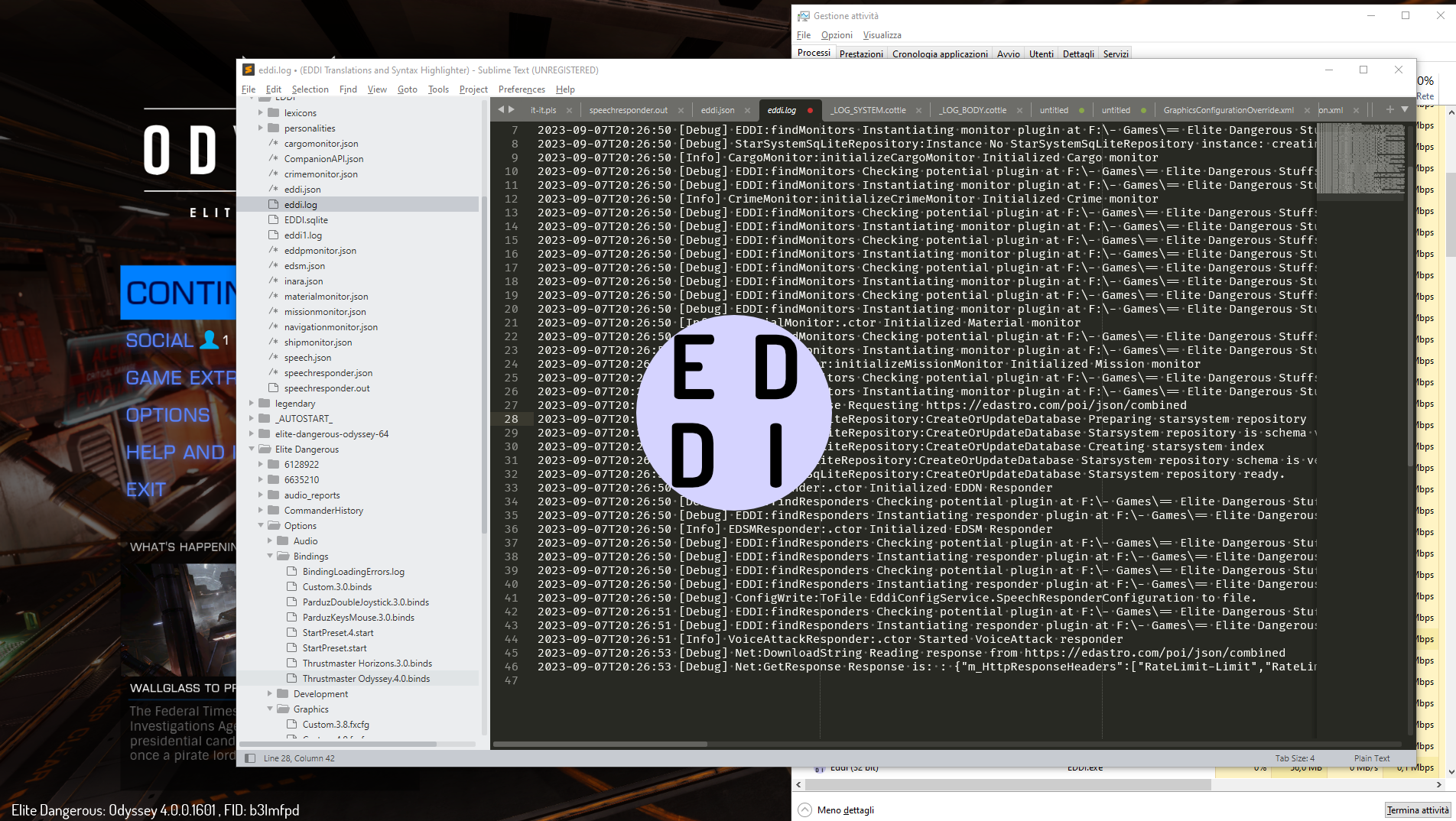Expand the Audio folder under Options

(x=269, y=540)
